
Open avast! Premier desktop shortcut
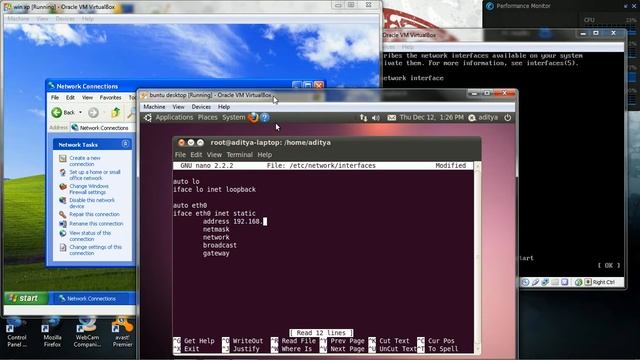click(122, 333)
